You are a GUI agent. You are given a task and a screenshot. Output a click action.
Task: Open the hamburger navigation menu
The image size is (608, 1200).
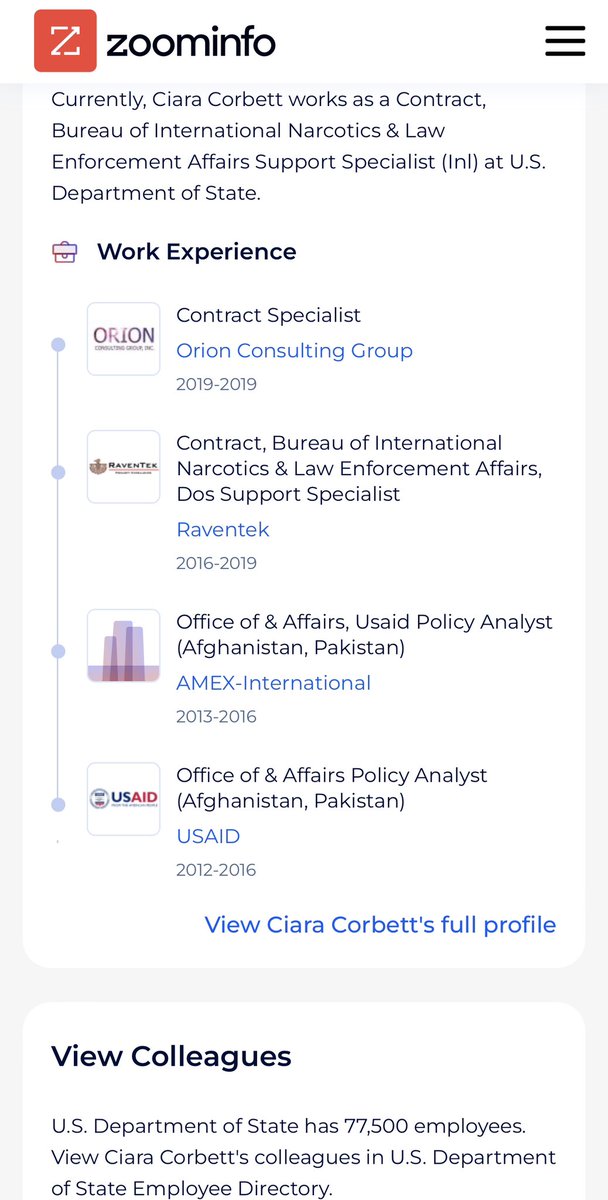coord(564,41)
